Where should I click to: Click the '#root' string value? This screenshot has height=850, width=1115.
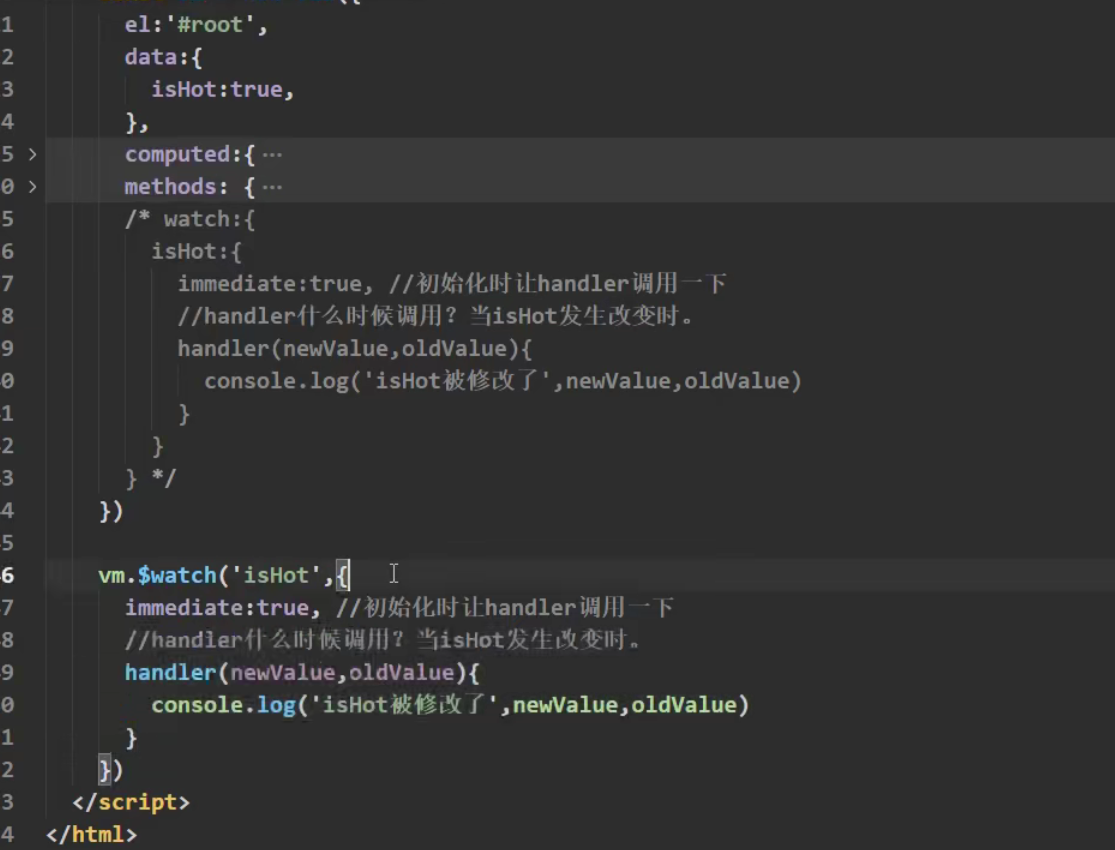click(210, 25)
